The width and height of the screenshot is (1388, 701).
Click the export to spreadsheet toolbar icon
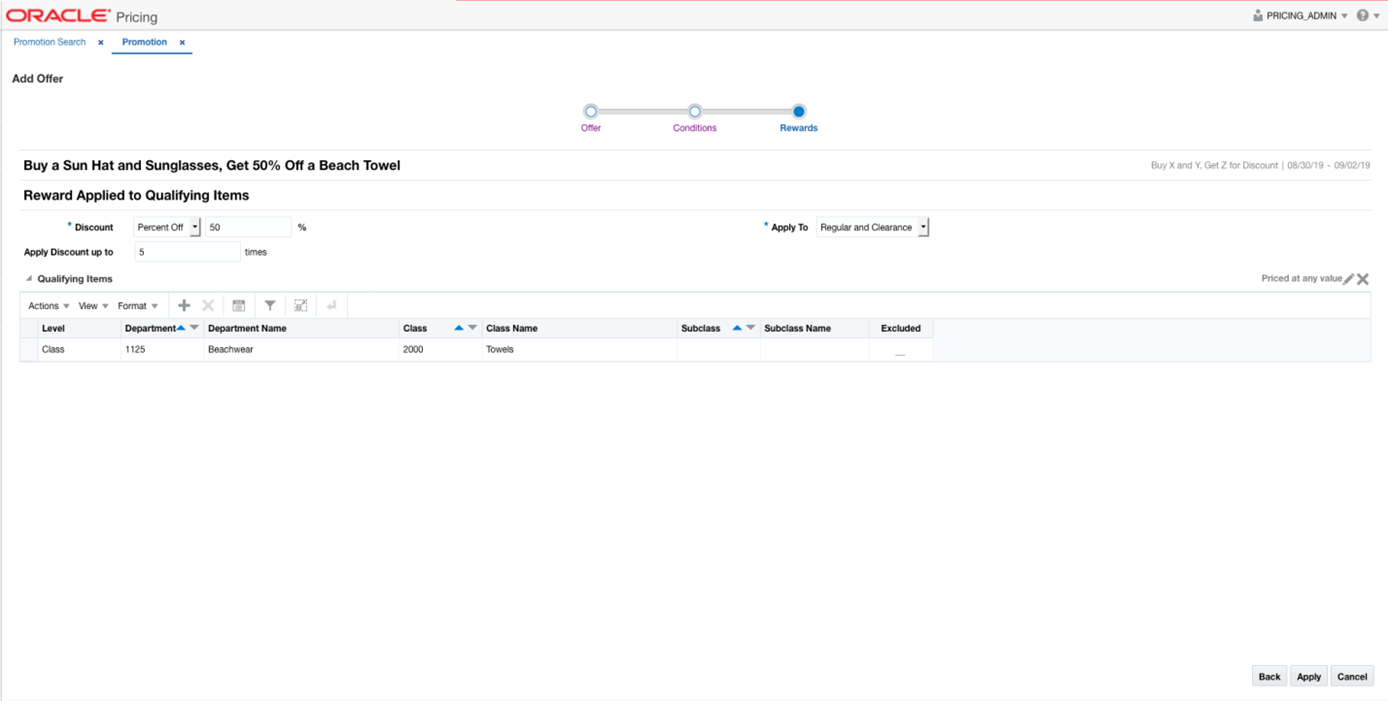(238, 305)
